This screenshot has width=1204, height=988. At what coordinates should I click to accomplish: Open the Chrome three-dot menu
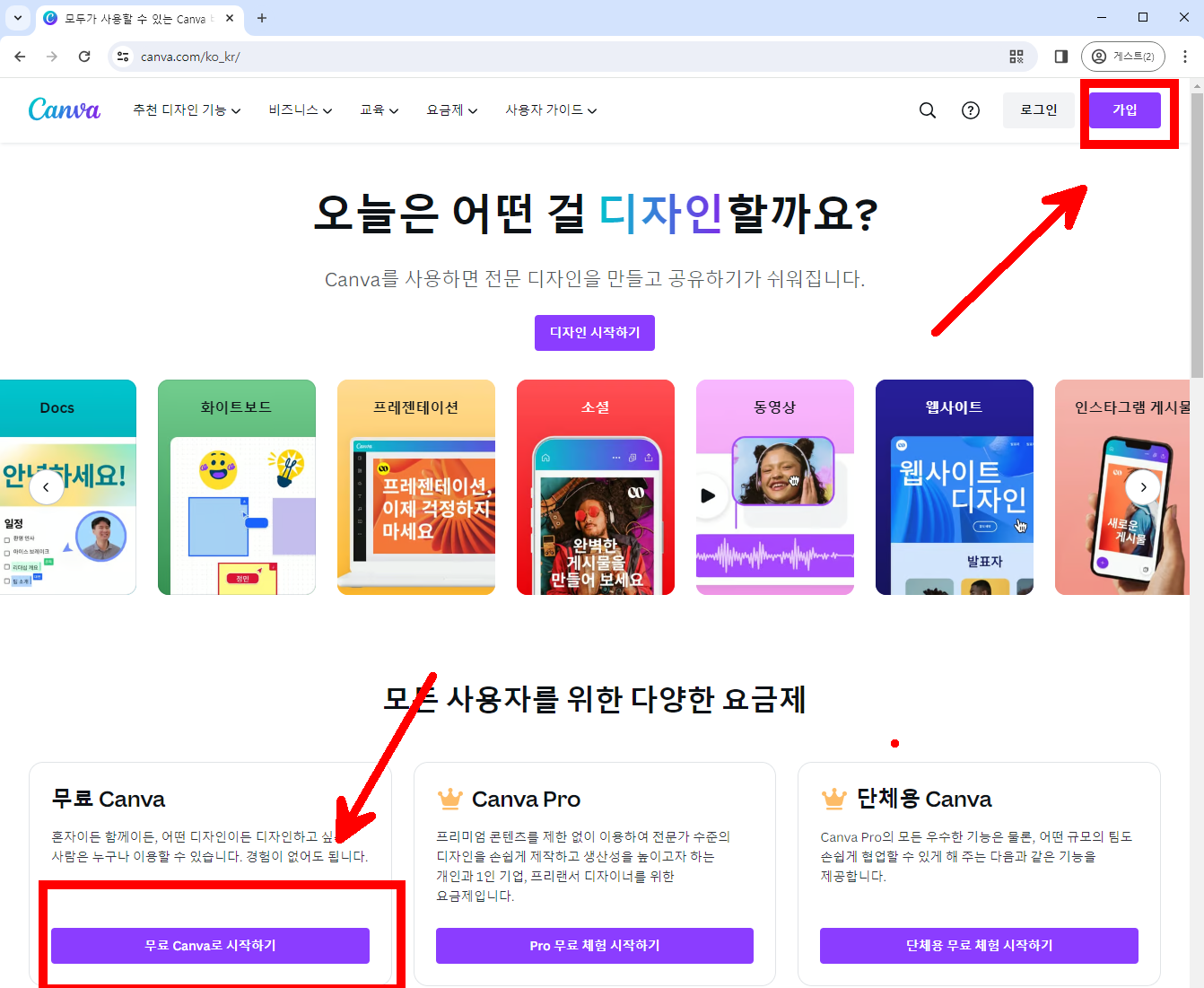pos(1185,57)
